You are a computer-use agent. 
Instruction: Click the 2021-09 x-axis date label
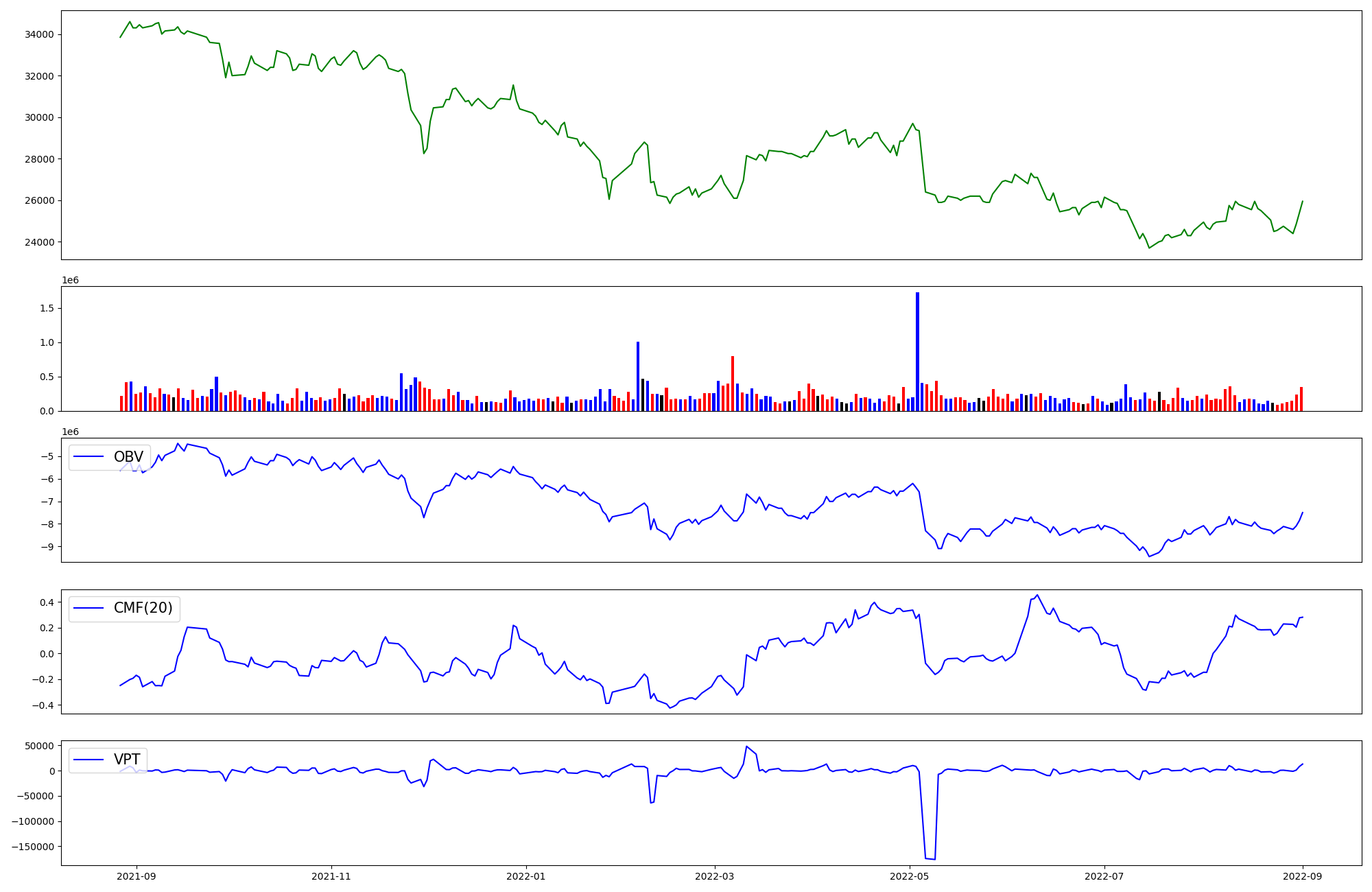[137, 876]
